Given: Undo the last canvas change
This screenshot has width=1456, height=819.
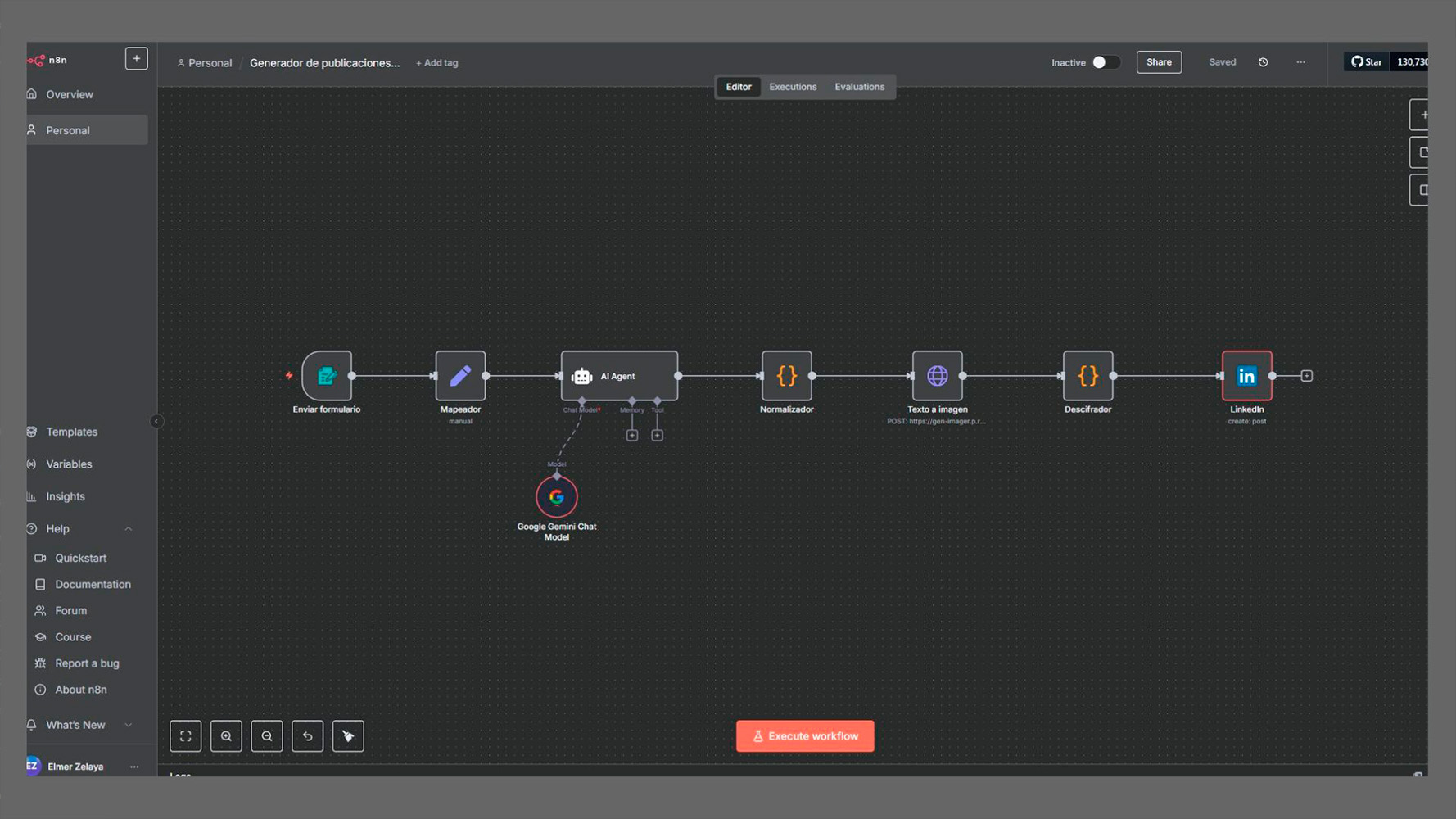Looking at the screenshot, I should pyautogui.click(x=308, y=735).
